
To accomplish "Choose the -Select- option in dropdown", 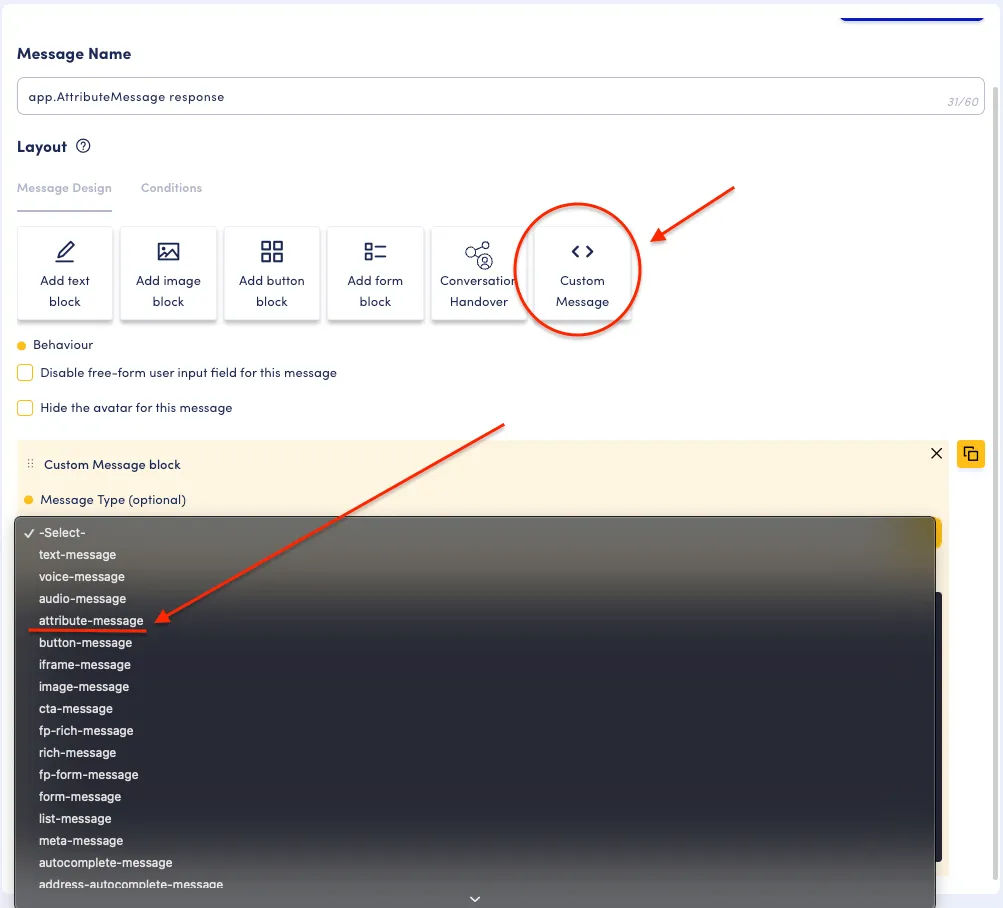I will (x=475, y=532).
